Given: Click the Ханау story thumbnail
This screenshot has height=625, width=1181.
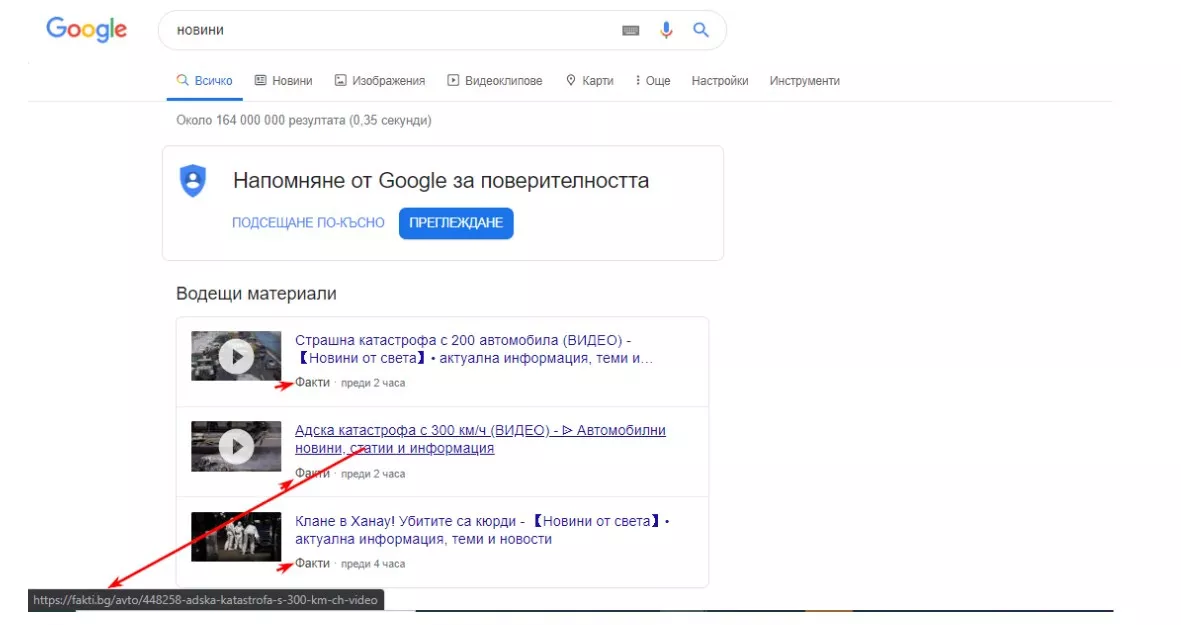Looking at the screenshot, I should (236, 537).
